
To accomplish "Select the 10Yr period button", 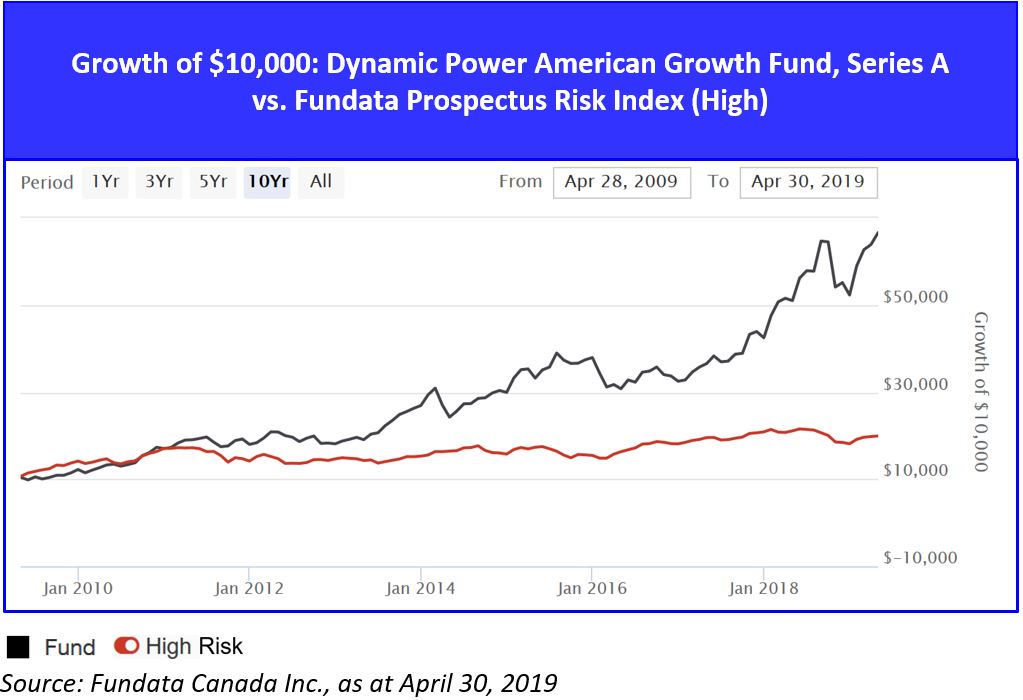I will click(267, 182).
